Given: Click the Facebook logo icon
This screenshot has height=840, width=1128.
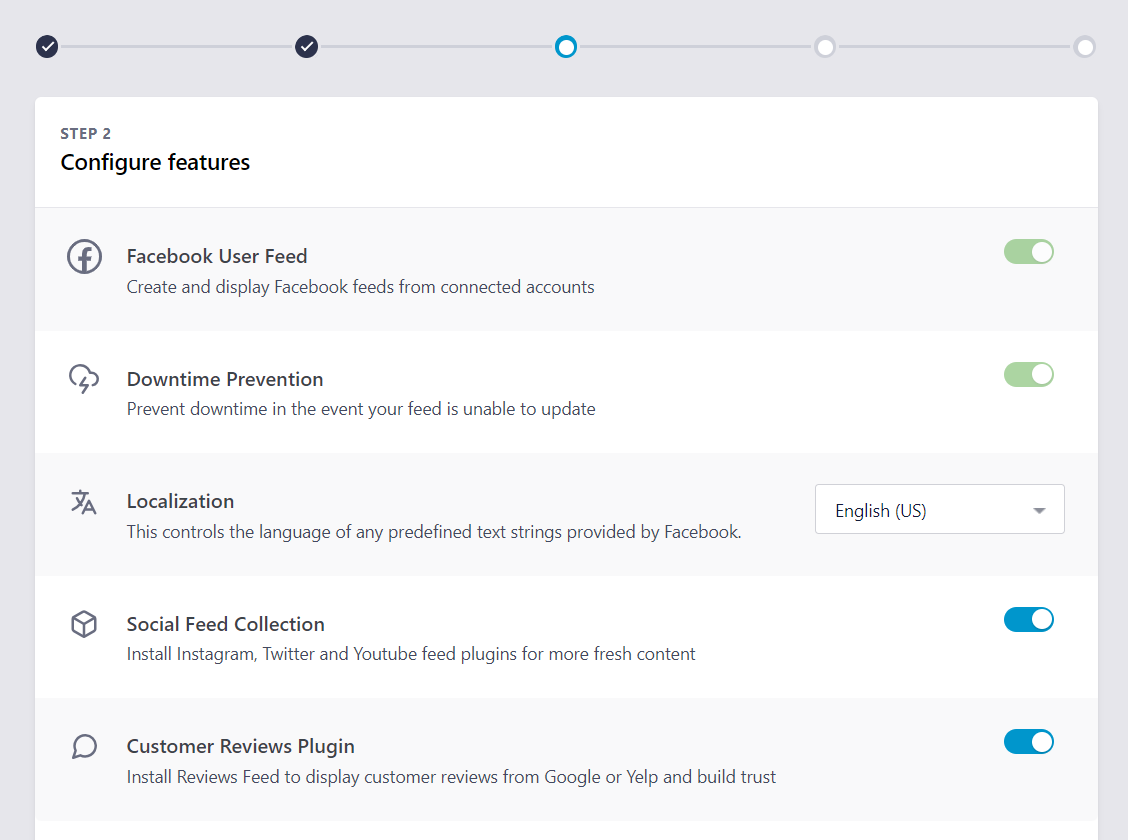Looking at the screenshot, I should tap(84, 257).
